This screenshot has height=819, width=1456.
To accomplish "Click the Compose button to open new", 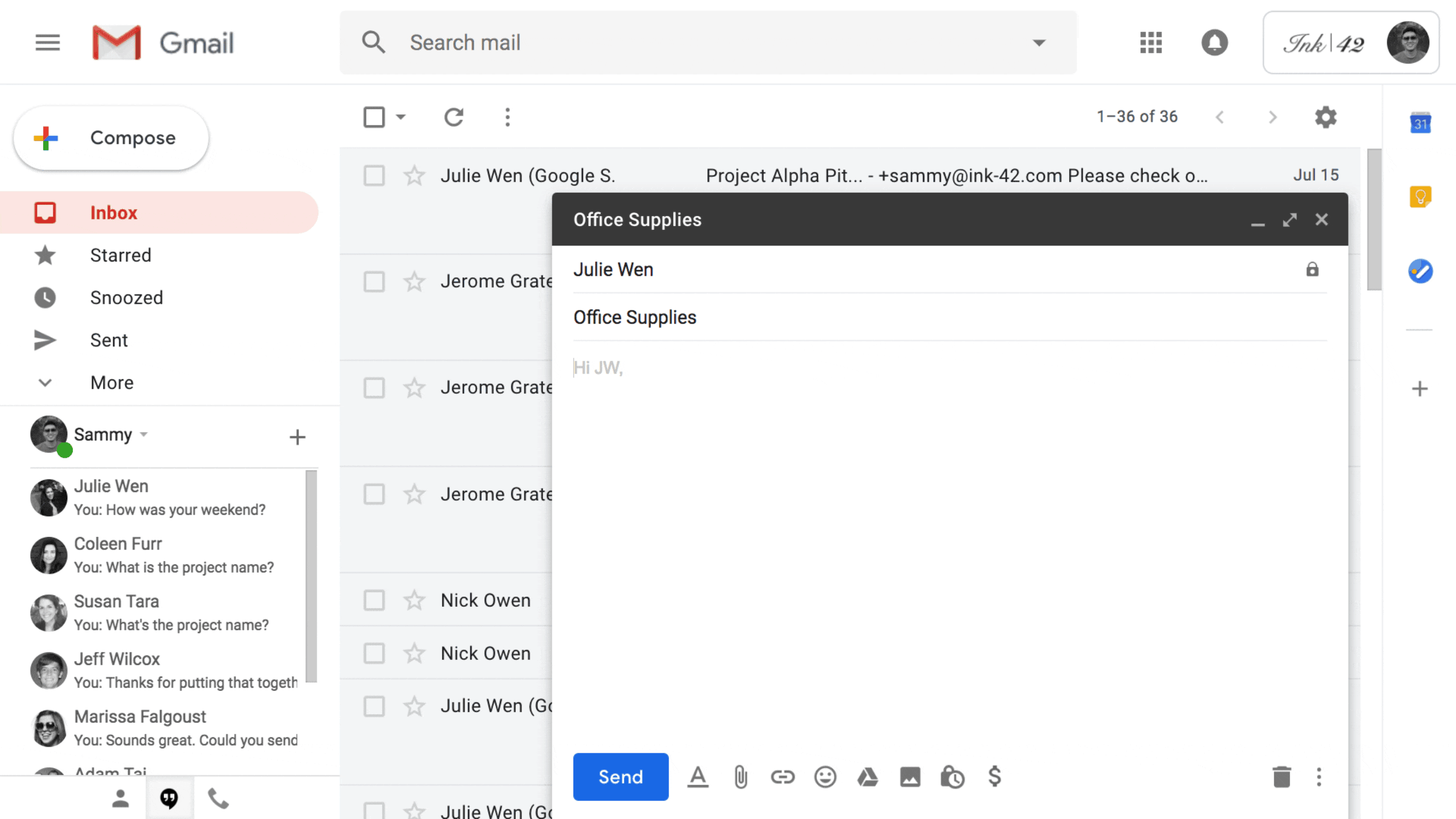I will (112, 138).
